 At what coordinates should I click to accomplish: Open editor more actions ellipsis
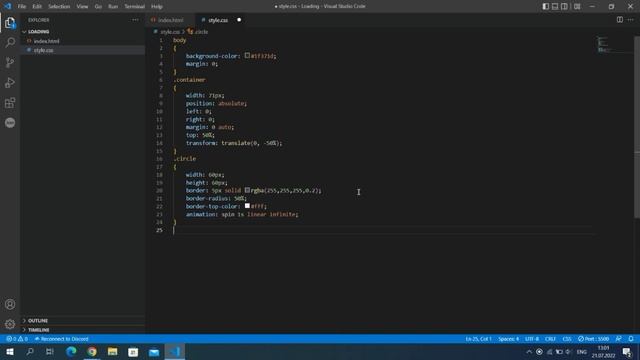click(631, 20)
